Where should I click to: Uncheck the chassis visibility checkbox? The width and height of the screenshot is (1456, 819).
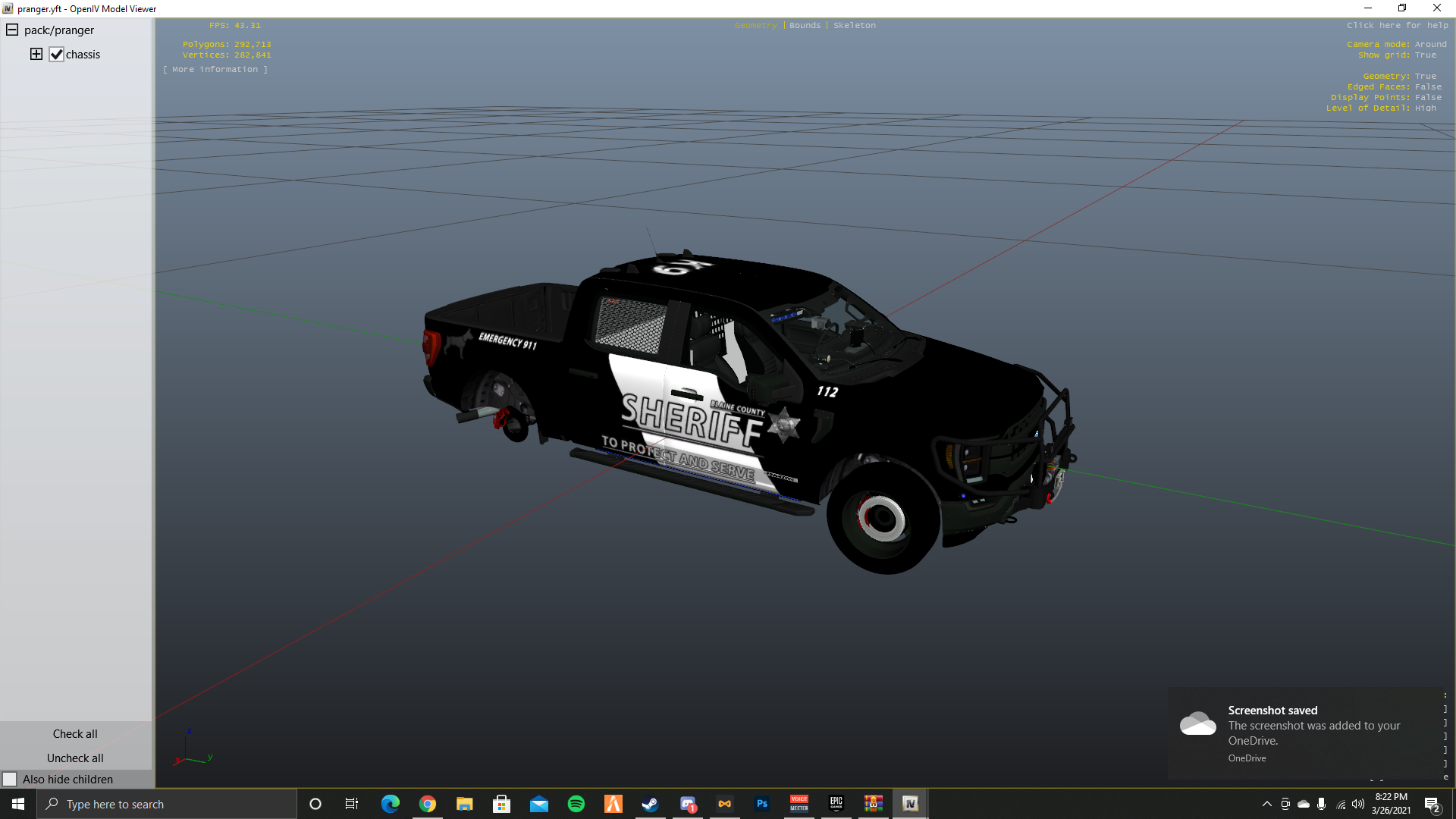[x=56, y=55]
